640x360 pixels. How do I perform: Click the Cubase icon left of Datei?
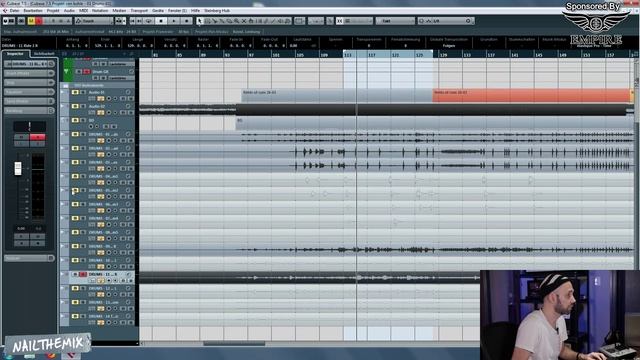tap(5, 10)
